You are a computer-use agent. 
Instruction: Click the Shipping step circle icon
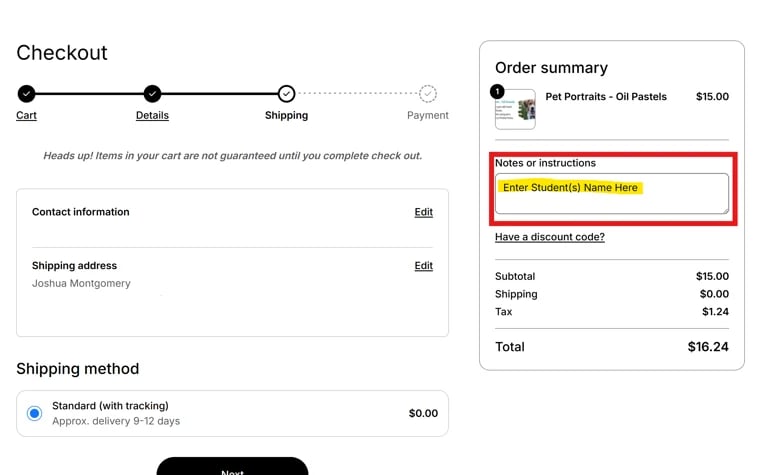(287, 94)
